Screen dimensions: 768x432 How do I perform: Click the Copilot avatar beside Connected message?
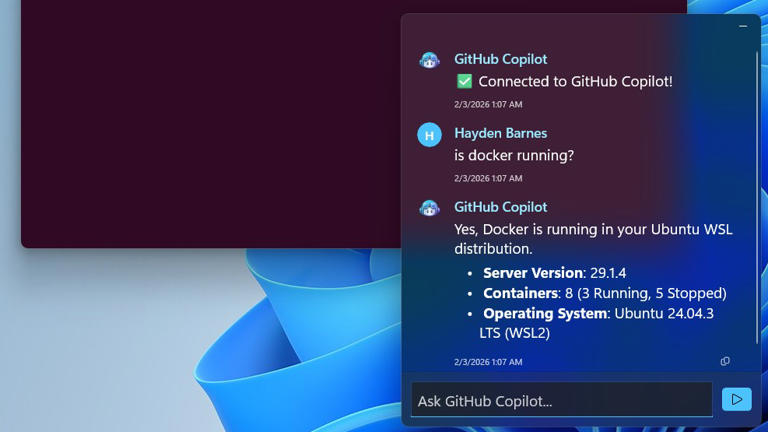pyautogui.click(x=429, y=60)
